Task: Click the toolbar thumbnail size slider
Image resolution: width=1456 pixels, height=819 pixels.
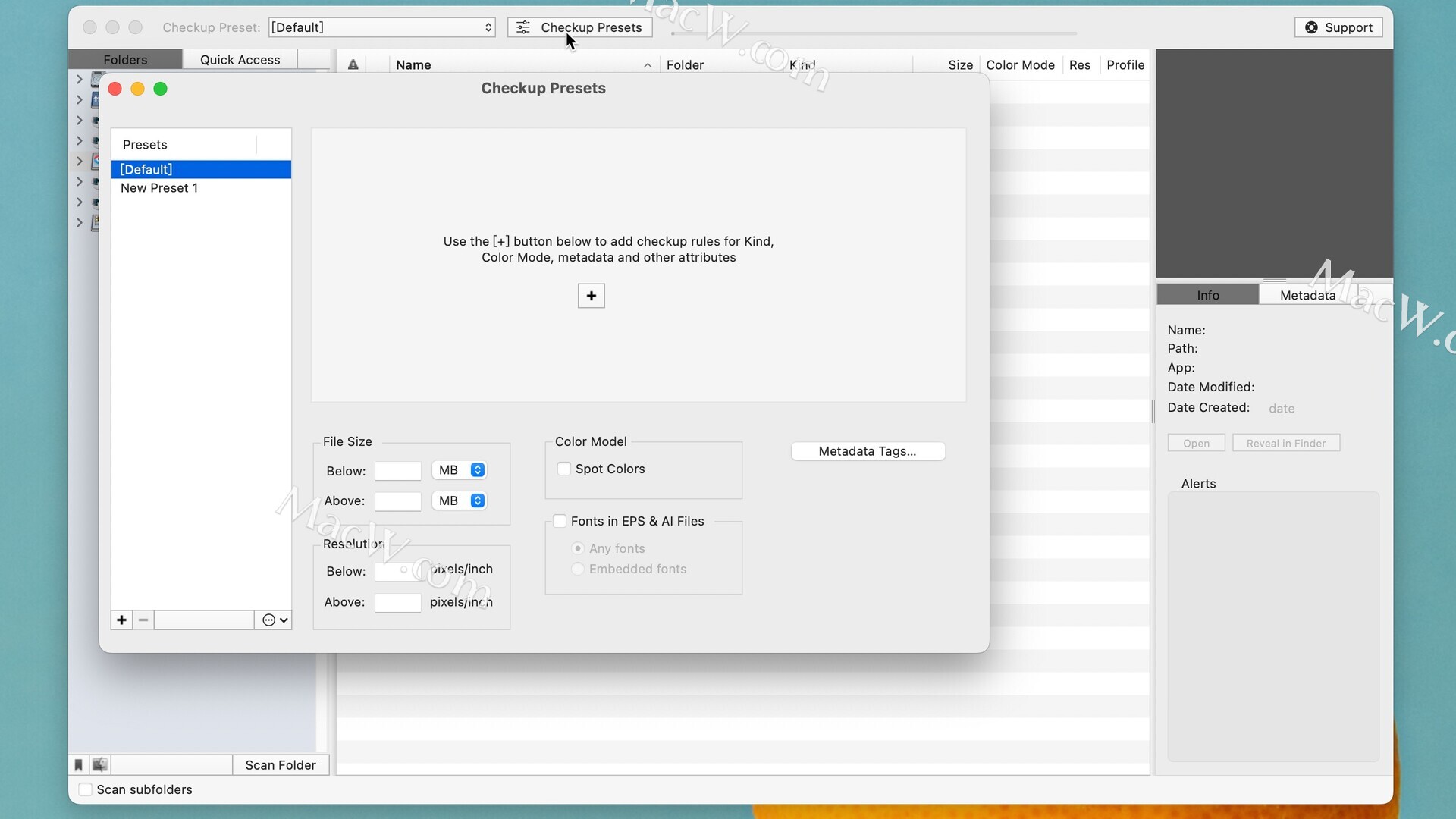Action: pyautogui.click(x=874, y=33)
